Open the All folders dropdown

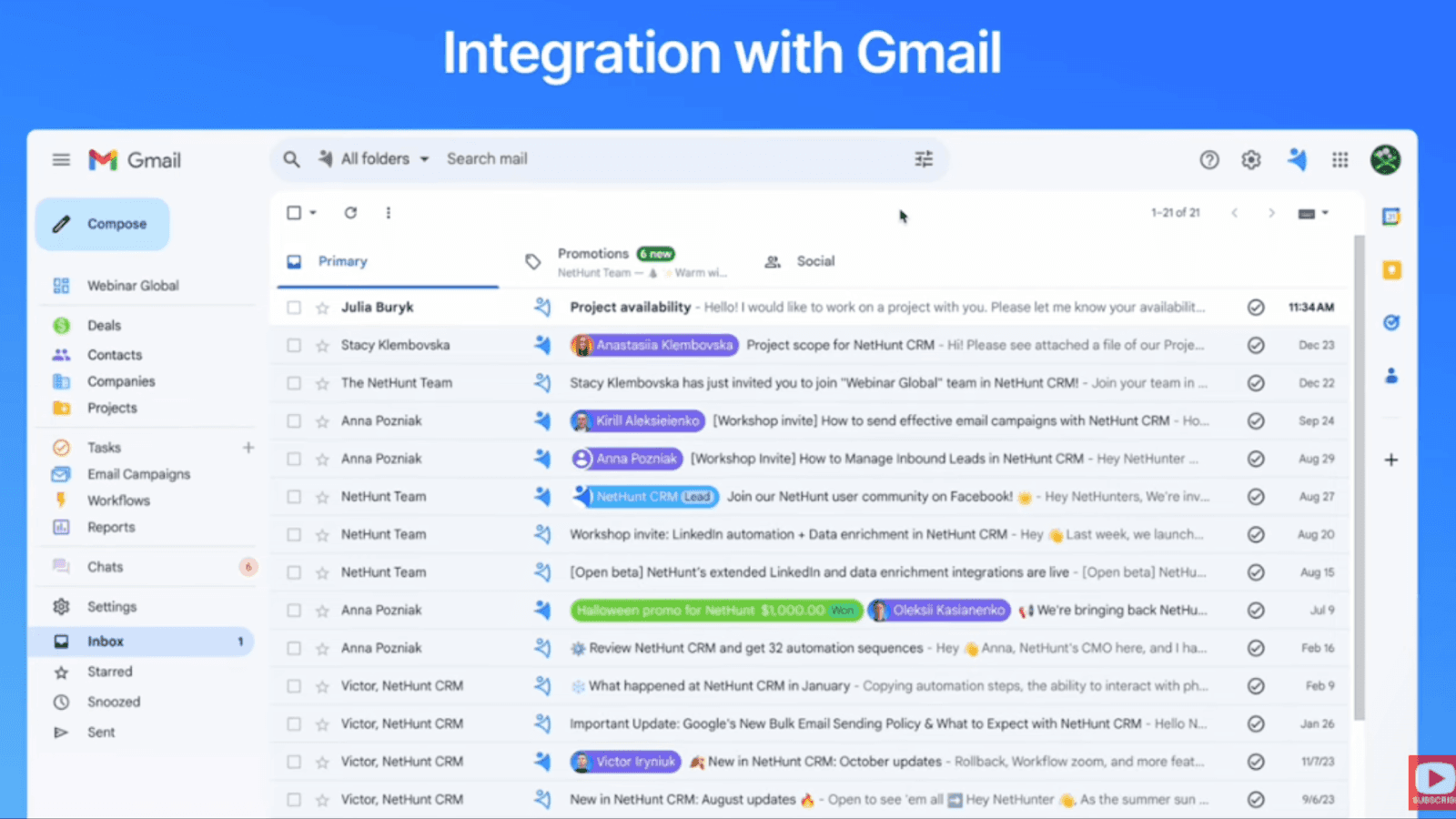click(373, 159)
